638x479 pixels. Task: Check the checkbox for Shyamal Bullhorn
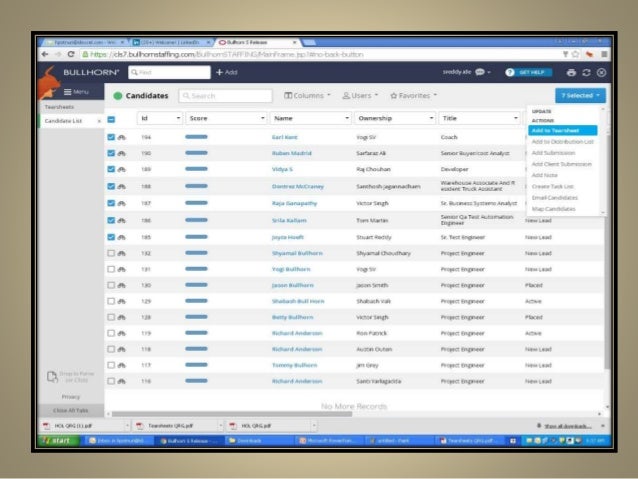pos(111,253)
